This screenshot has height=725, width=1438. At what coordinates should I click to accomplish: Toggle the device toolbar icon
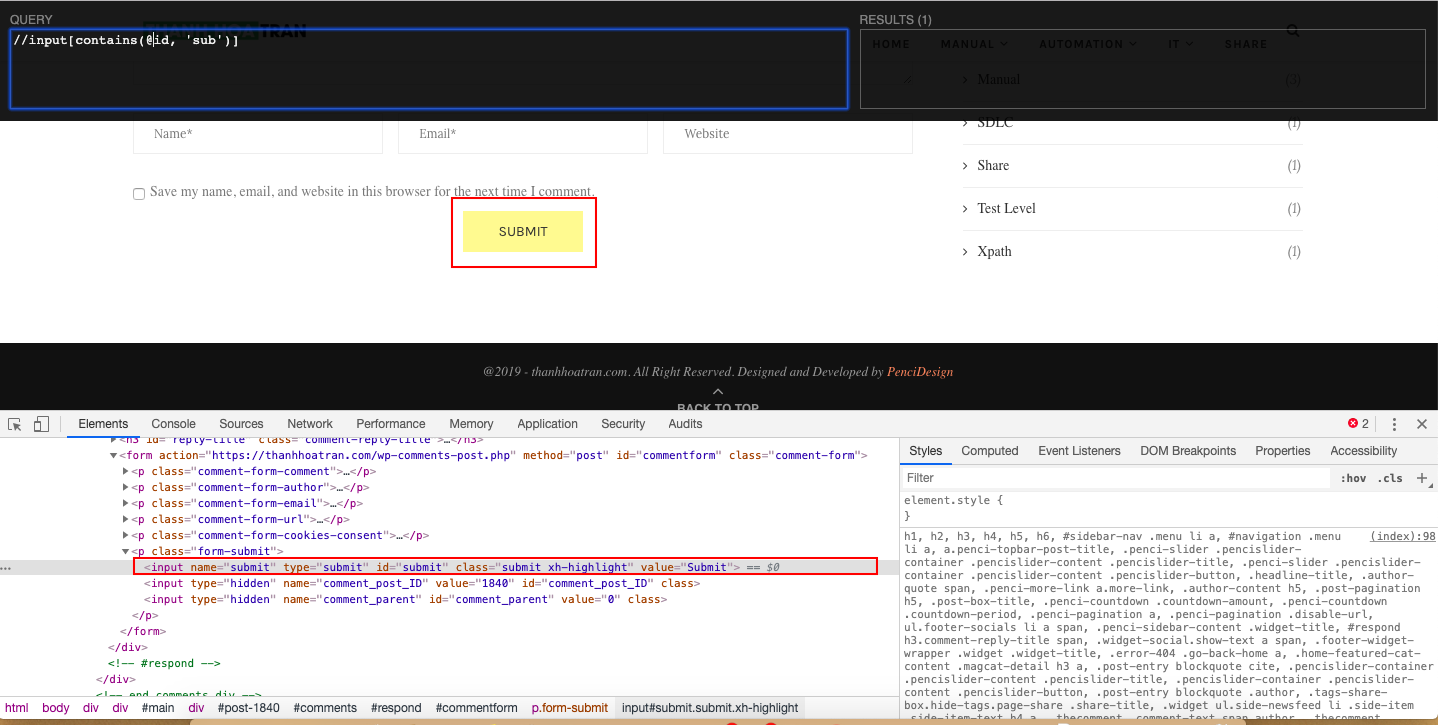coord(42,424)
